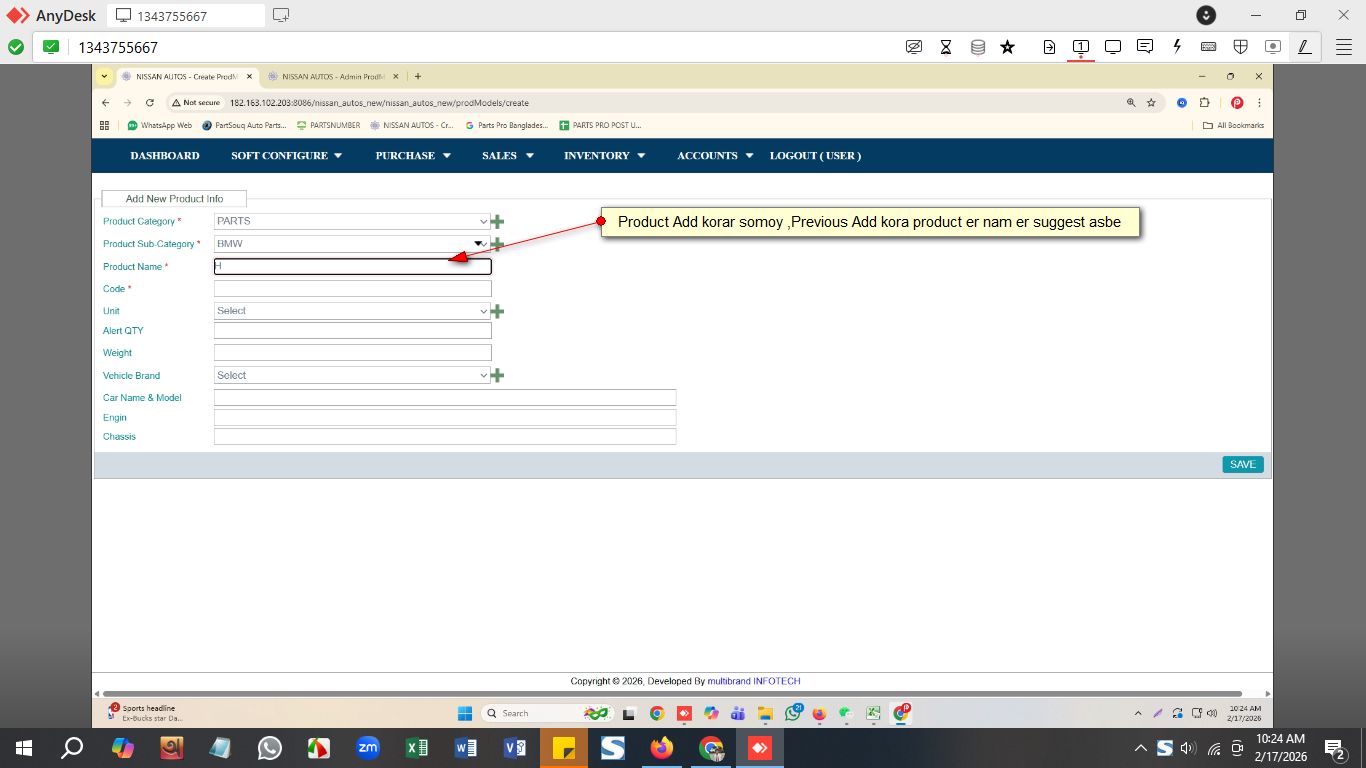Click the remote Chrome address bar URL
Viewport: 1366px width, 768px height.
[x=379, y=103]
